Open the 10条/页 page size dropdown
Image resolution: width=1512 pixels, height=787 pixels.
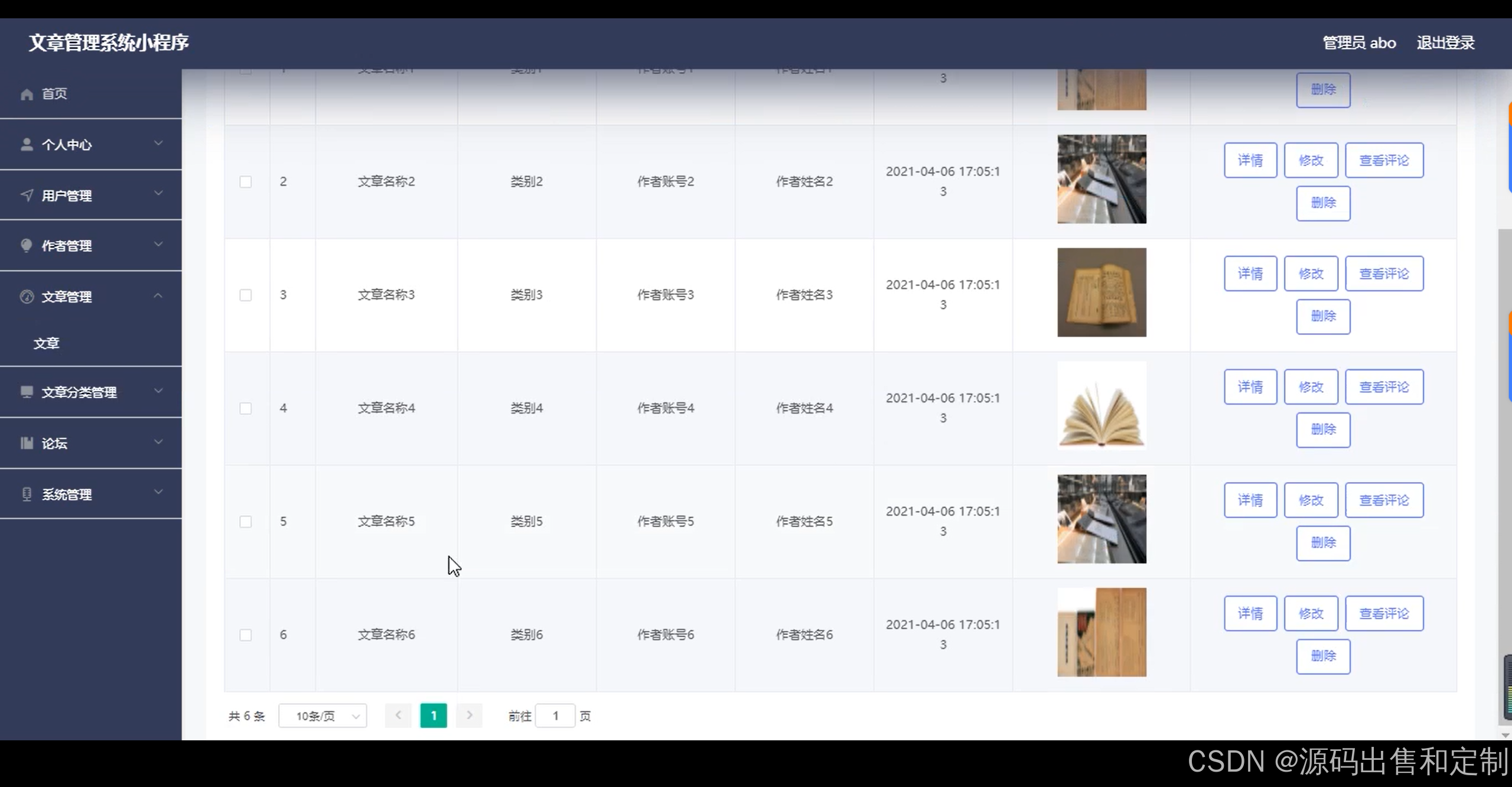pos(322,716)
